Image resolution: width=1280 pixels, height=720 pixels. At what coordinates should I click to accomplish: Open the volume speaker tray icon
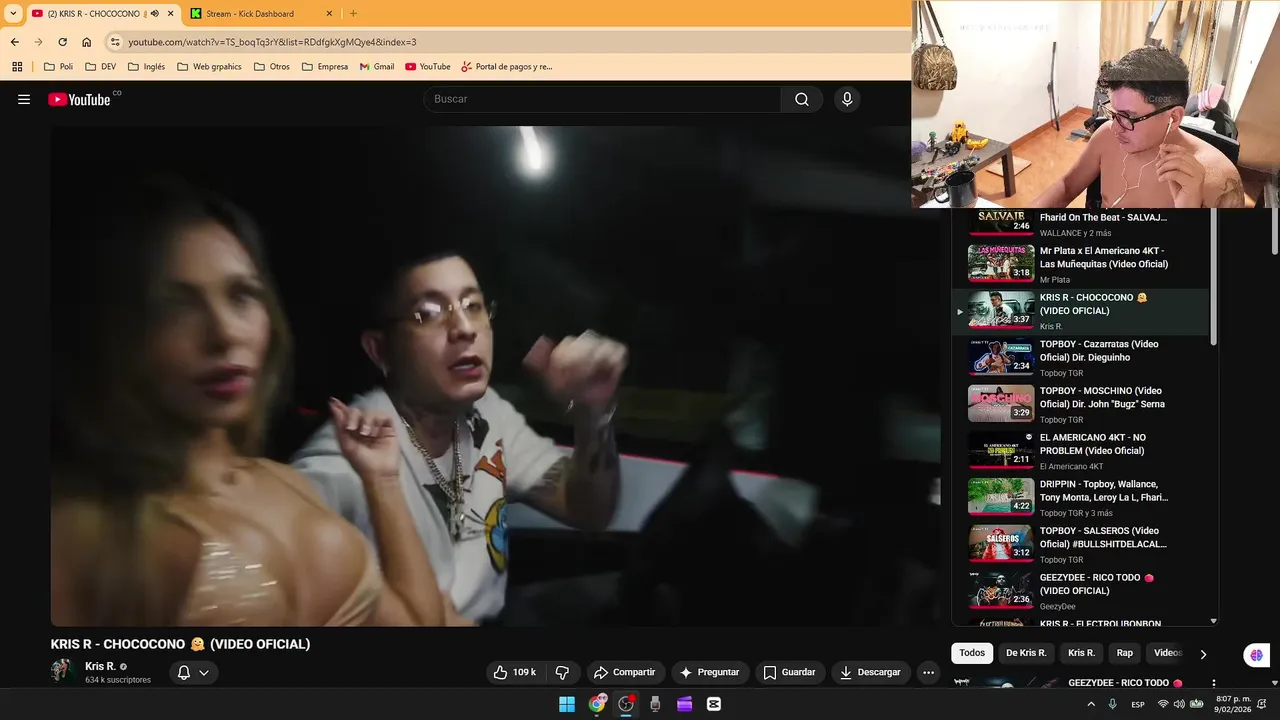click(x=1179, y=704)
